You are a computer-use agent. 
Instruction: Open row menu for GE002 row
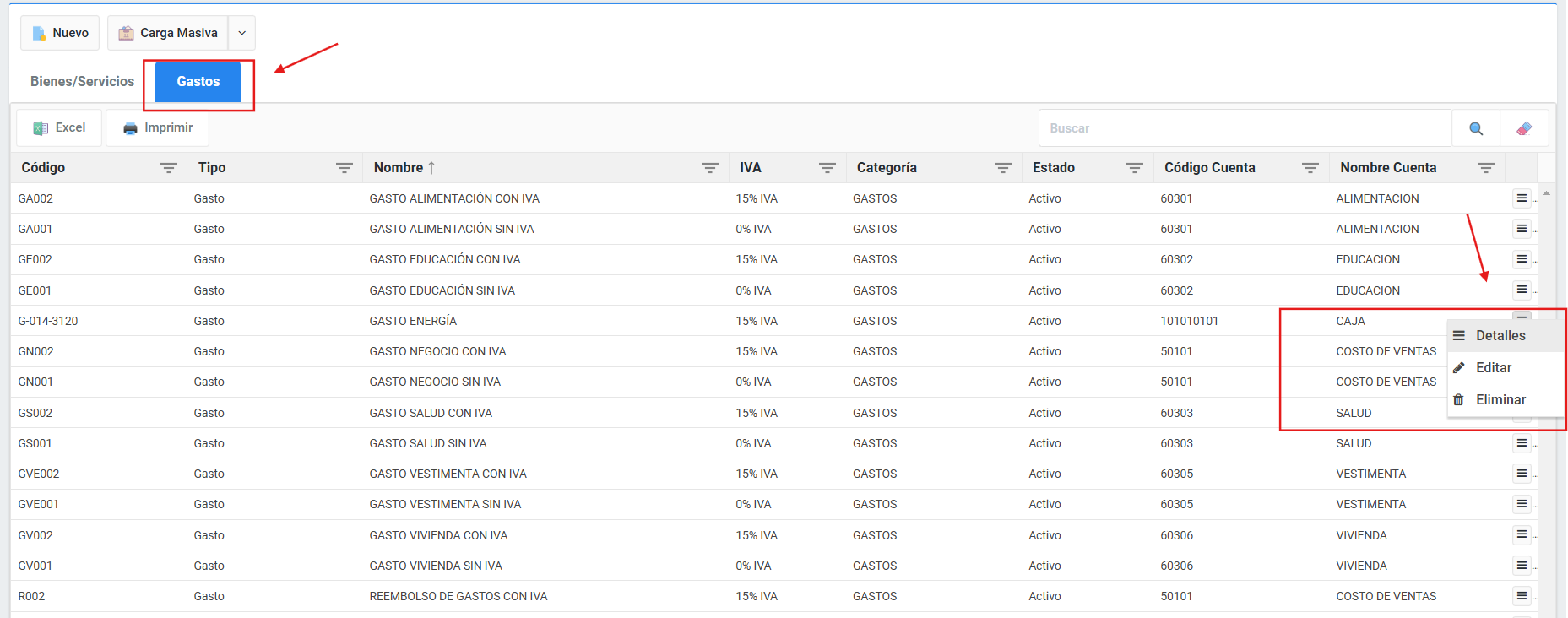tap(1521, 259)
